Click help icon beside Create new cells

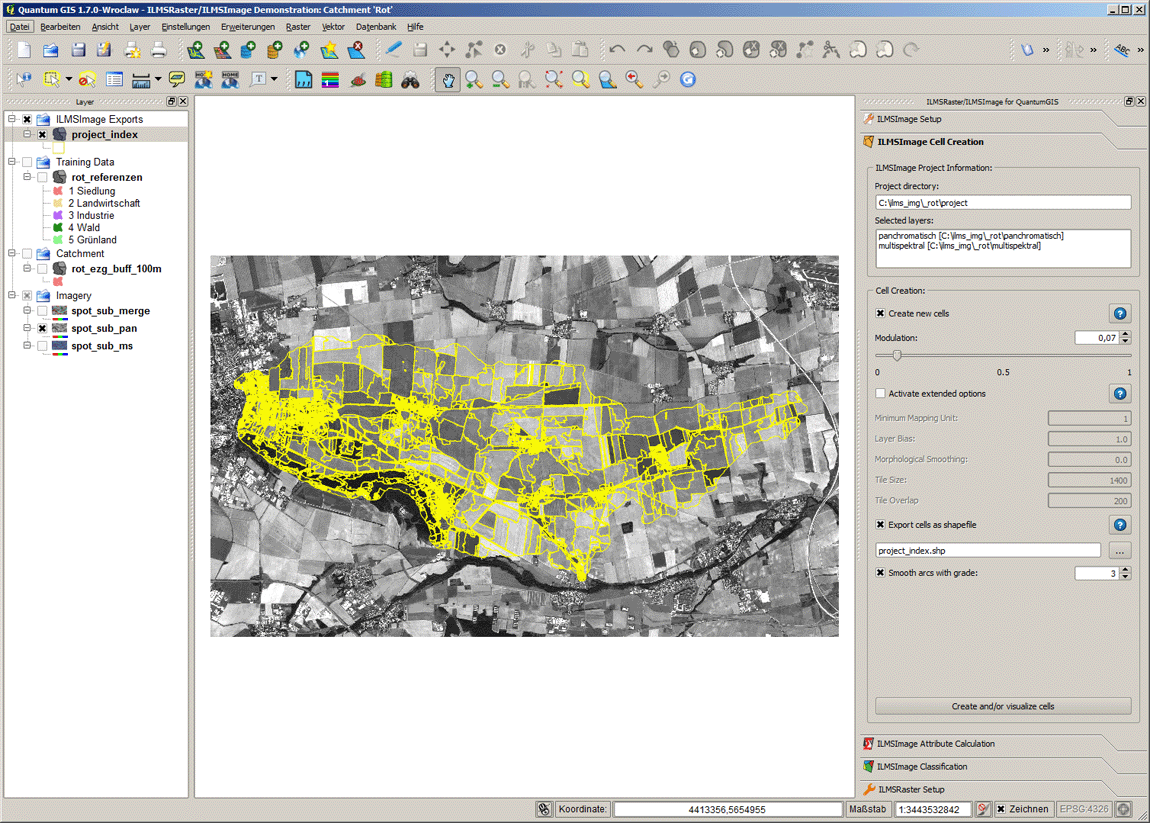(x=1120, y=314)
